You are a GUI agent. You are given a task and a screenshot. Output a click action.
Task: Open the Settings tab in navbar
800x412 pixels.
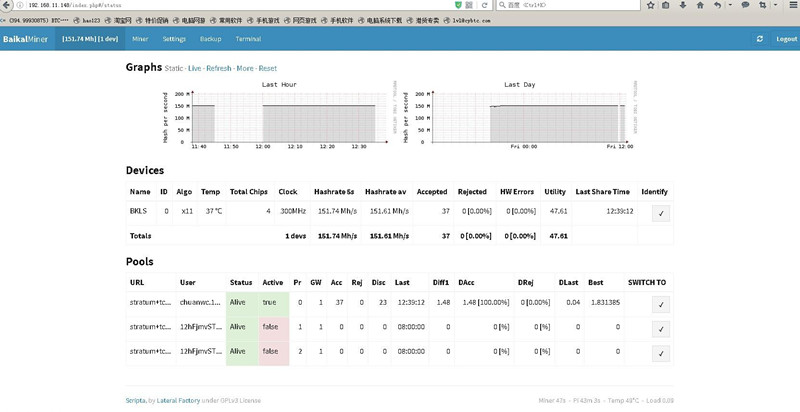[x=174, y=39]
